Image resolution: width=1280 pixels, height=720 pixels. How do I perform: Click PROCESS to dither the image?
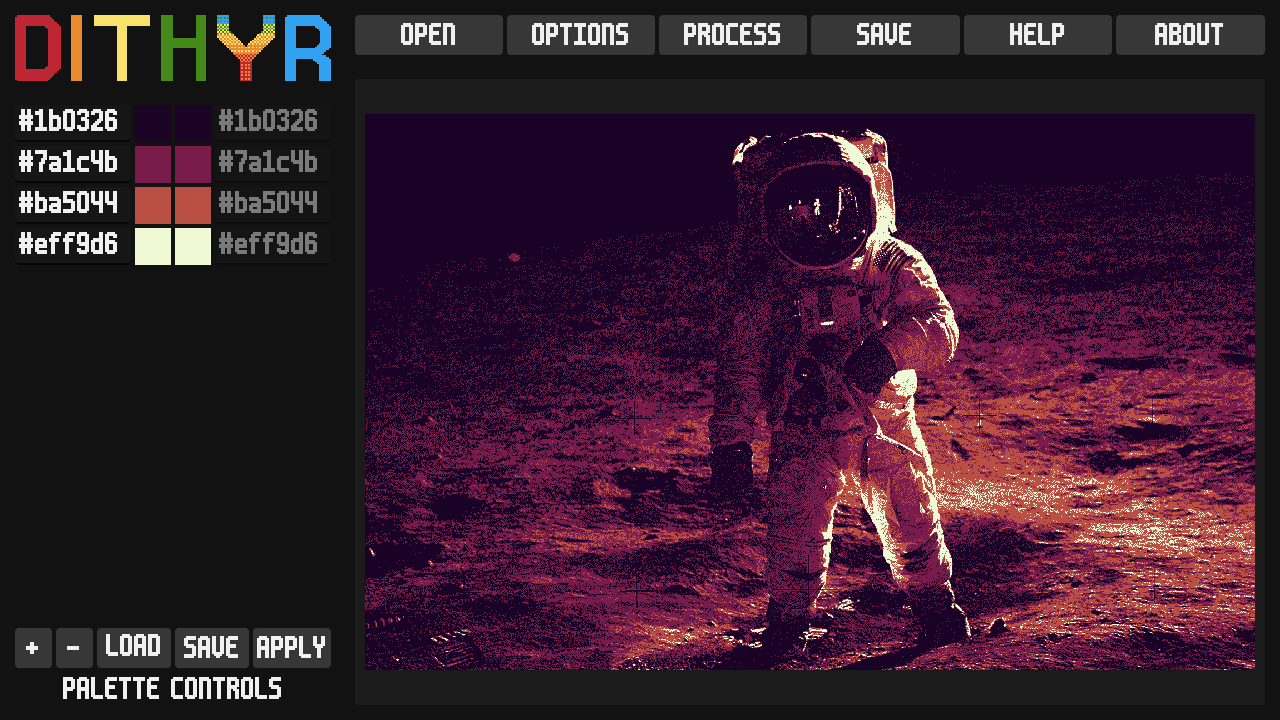pyautogui.click(x=732, y=35)
